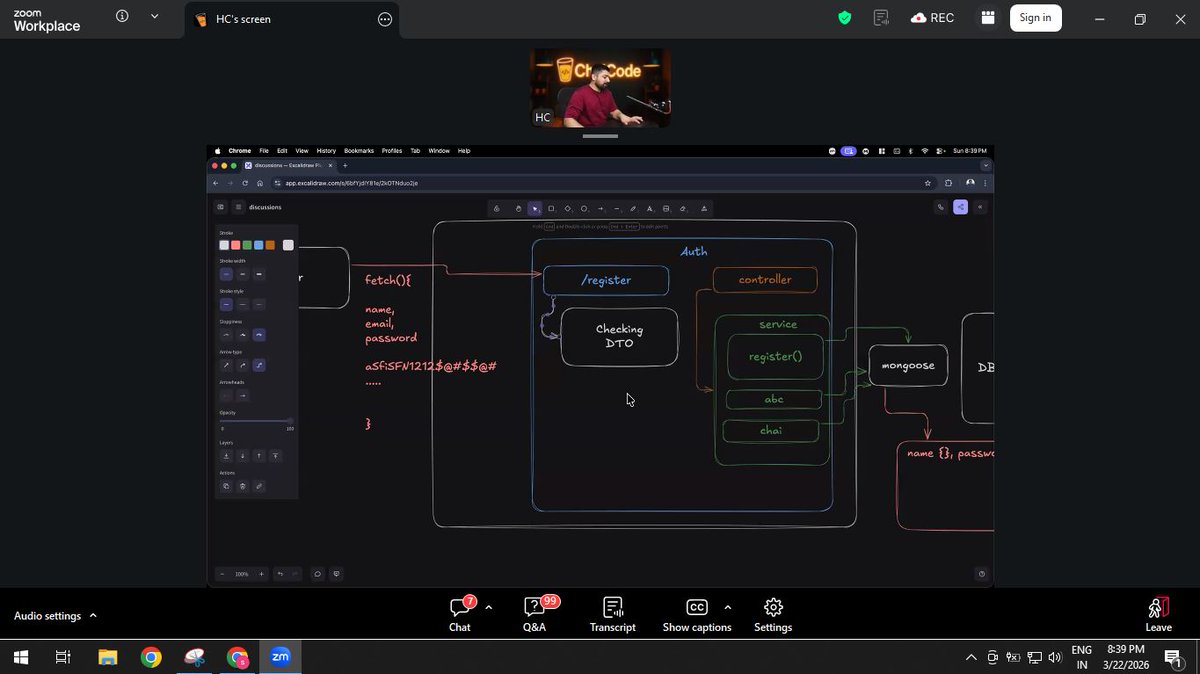Select the Rectangle tool in Excalidraw
1200x674 pixels.
point(551,209)
